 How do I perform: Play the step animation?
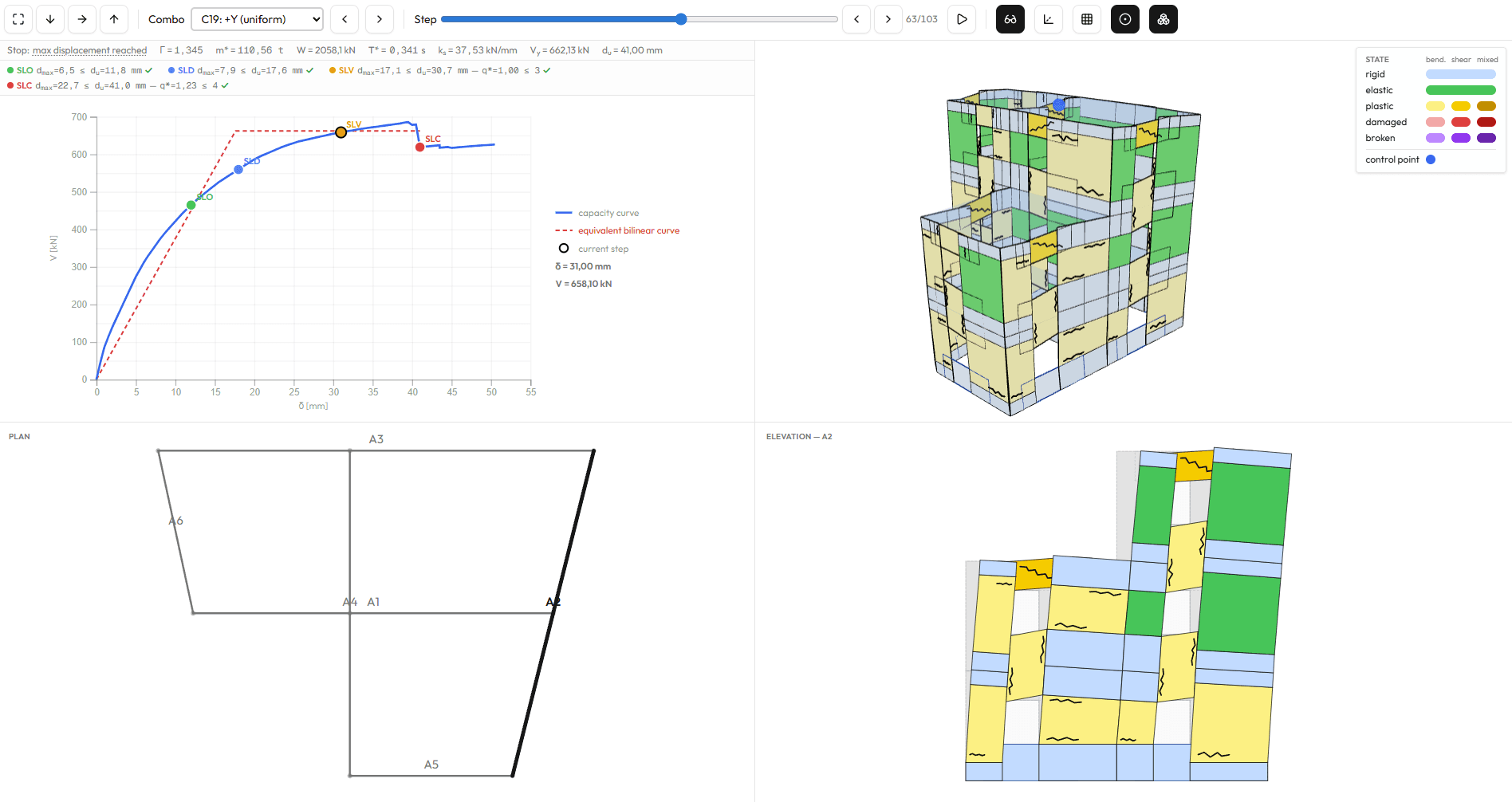click(963, 19)
